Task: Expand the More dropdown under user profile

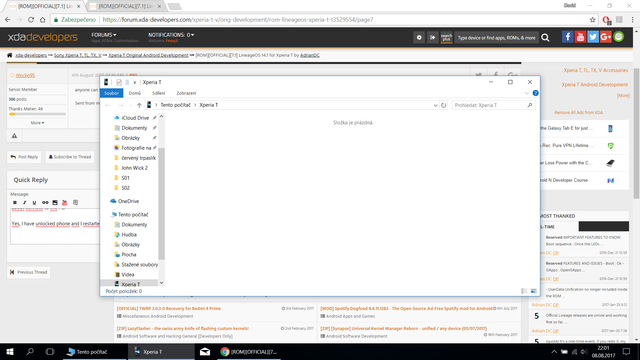Action: [37, 123]
